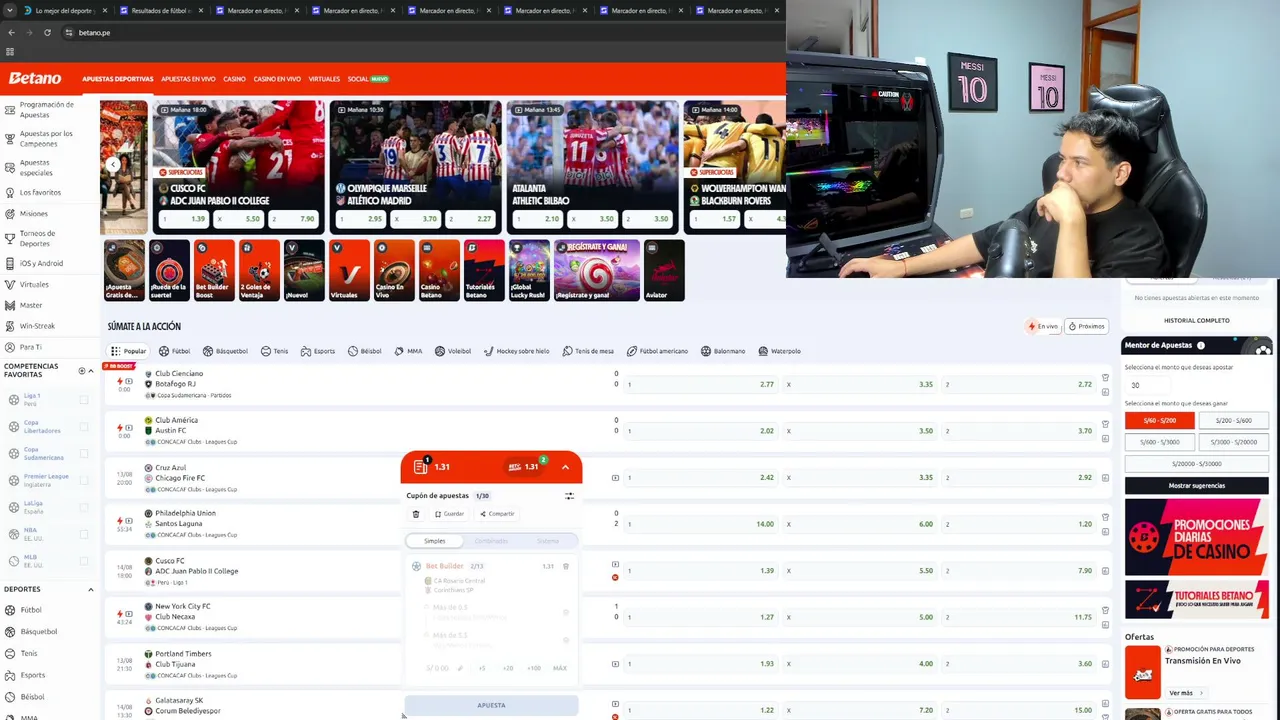
Task: Select the Voleibol sport filter
Action: coord(453,351)
